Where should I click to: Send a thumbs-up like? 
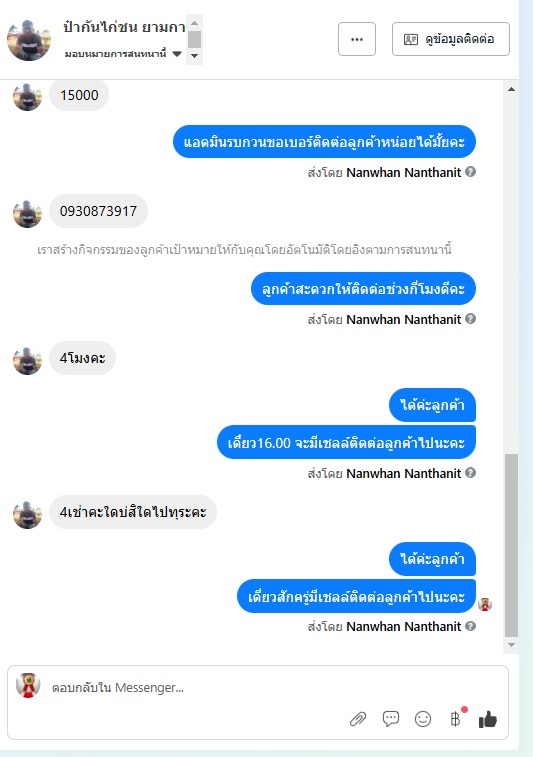coord(488,719)
